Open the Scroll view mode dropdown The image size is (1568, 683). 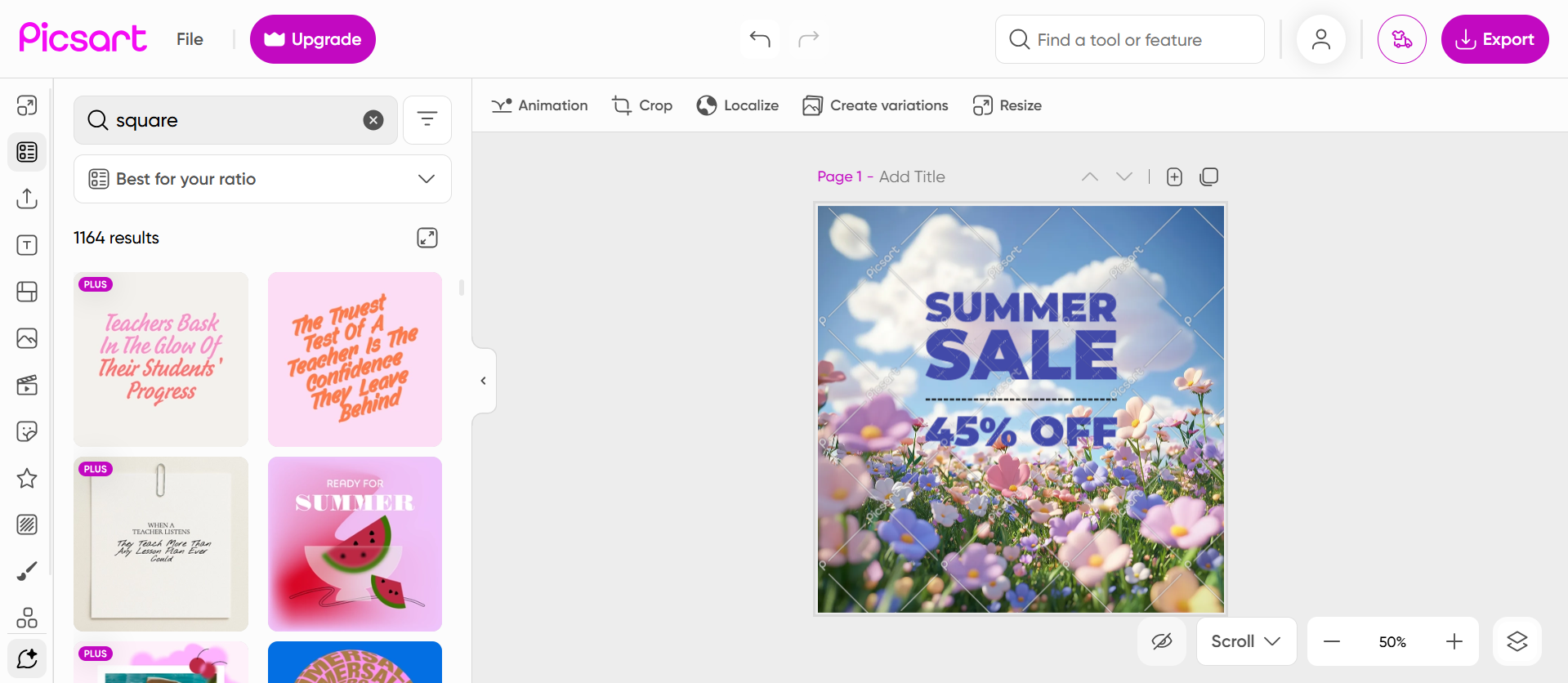point(1246,641)
